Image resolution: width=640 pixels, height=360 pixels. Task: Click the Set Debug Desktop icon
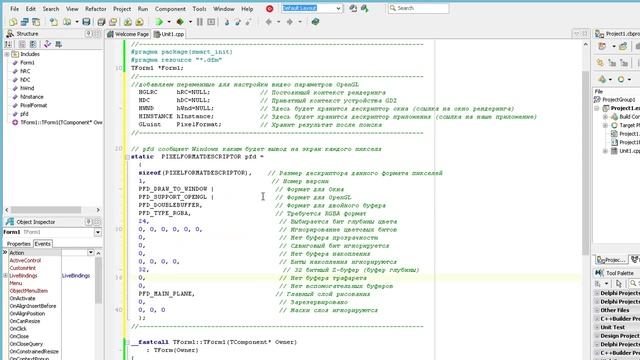coord(364,9)
